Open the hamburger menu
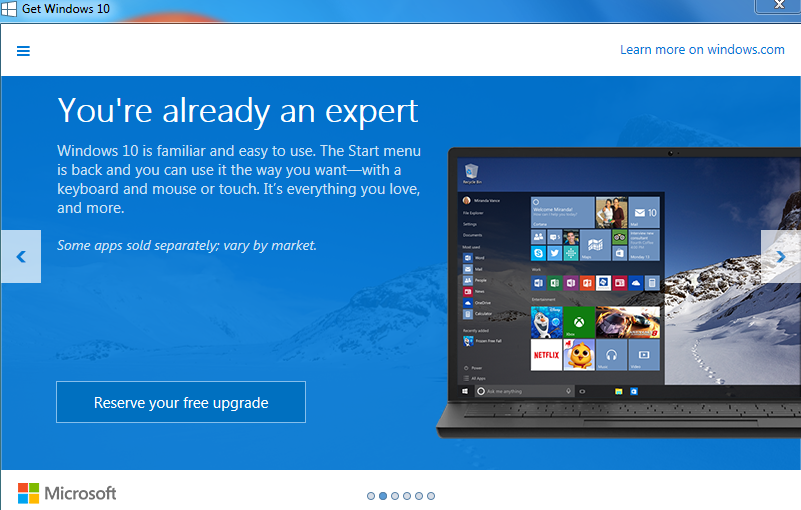This screenshot has width=801, height=510. click(23, 51)
